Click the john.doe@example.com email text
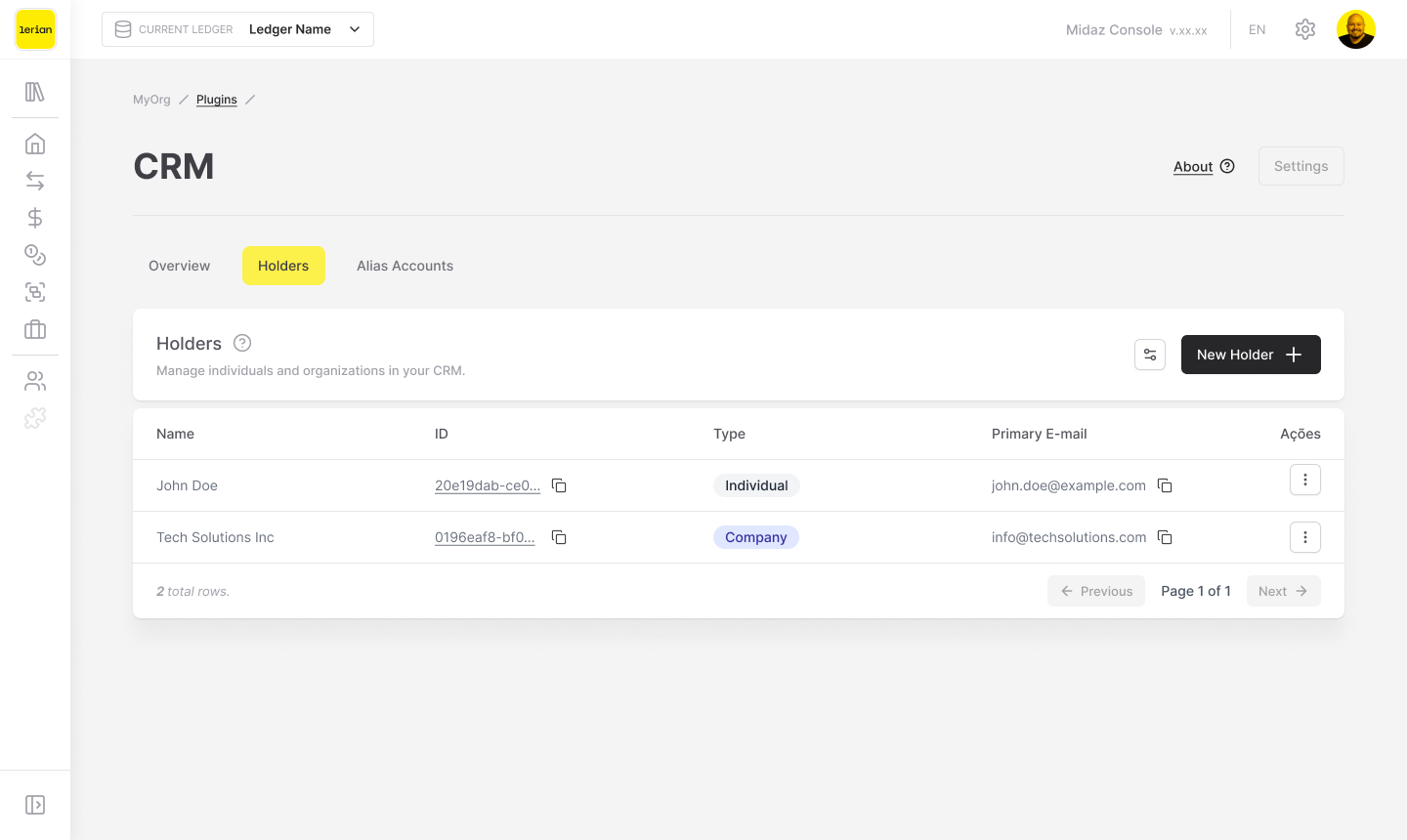The height and width of the screenshot is (840, 1407). [1069, 485]
